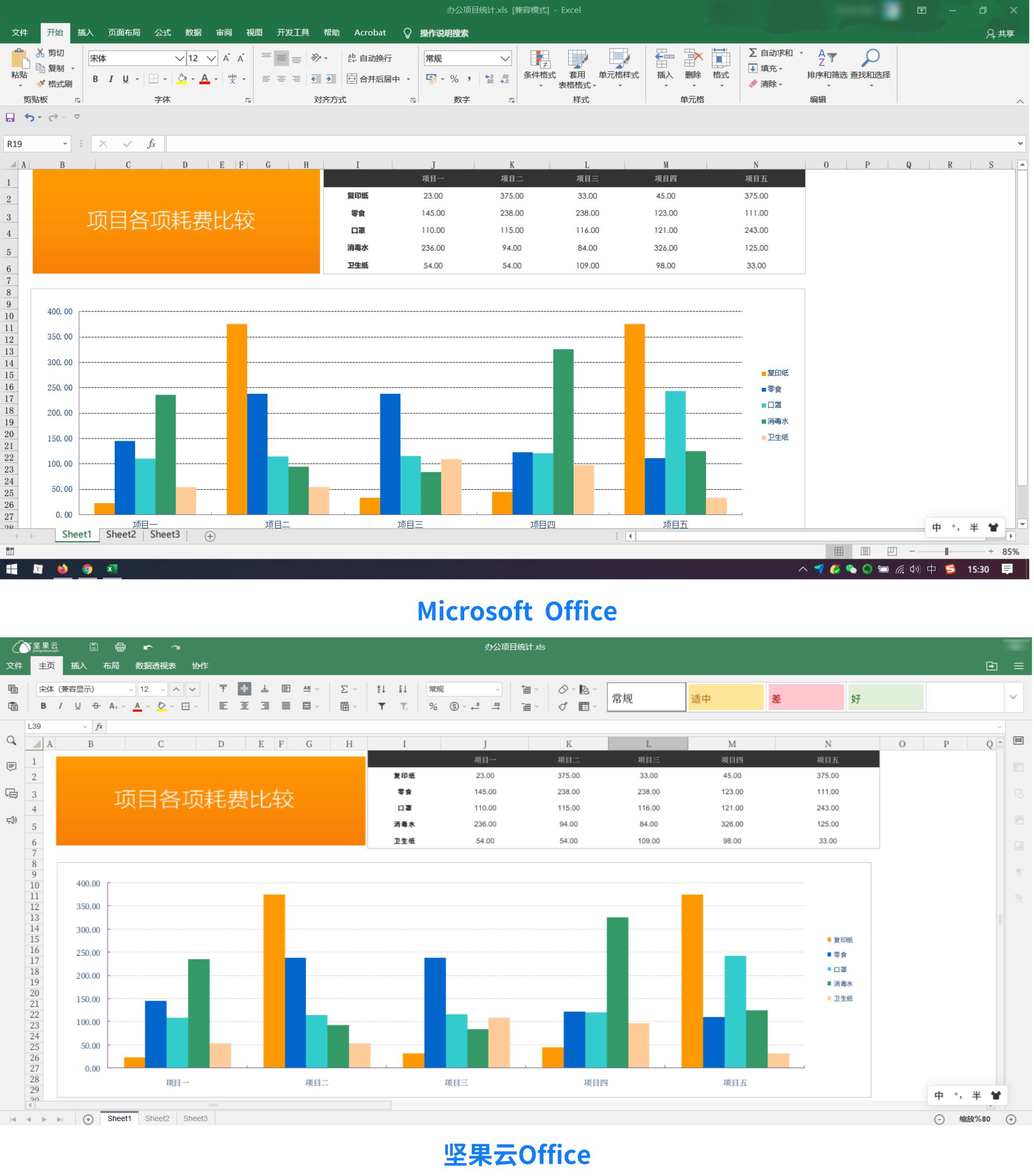The height and width of the screenshot is (1176, 1034).
Task: Click the Sort & Filter (排序和筛选) icon in Excel
Action: (827, 58)
